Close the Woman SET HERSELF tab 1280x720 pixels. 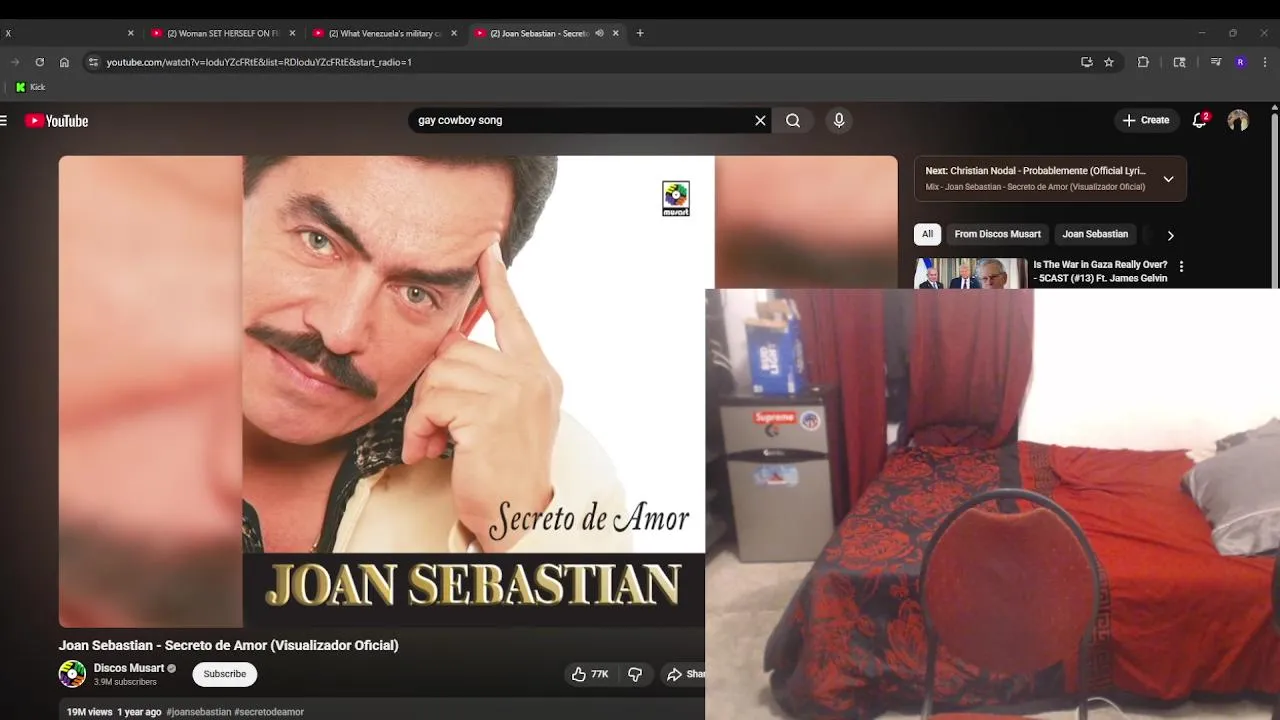(292, 33)
